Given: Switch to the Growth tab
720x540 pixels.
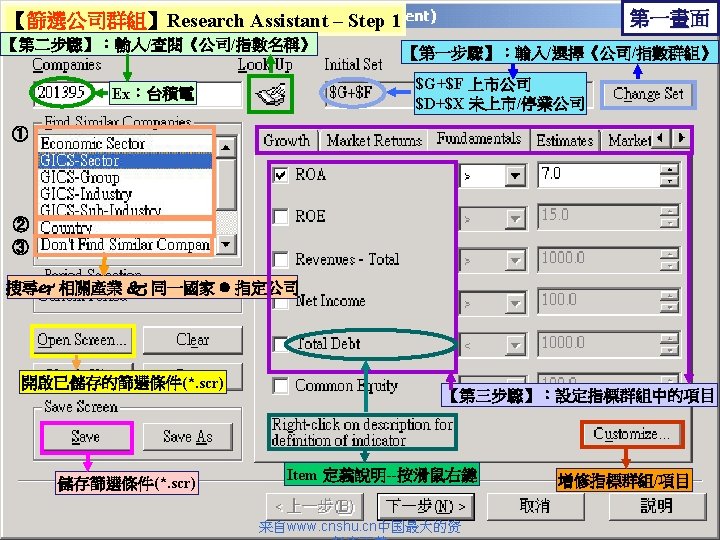Looking at the screenshot, I should click(287, 140).
